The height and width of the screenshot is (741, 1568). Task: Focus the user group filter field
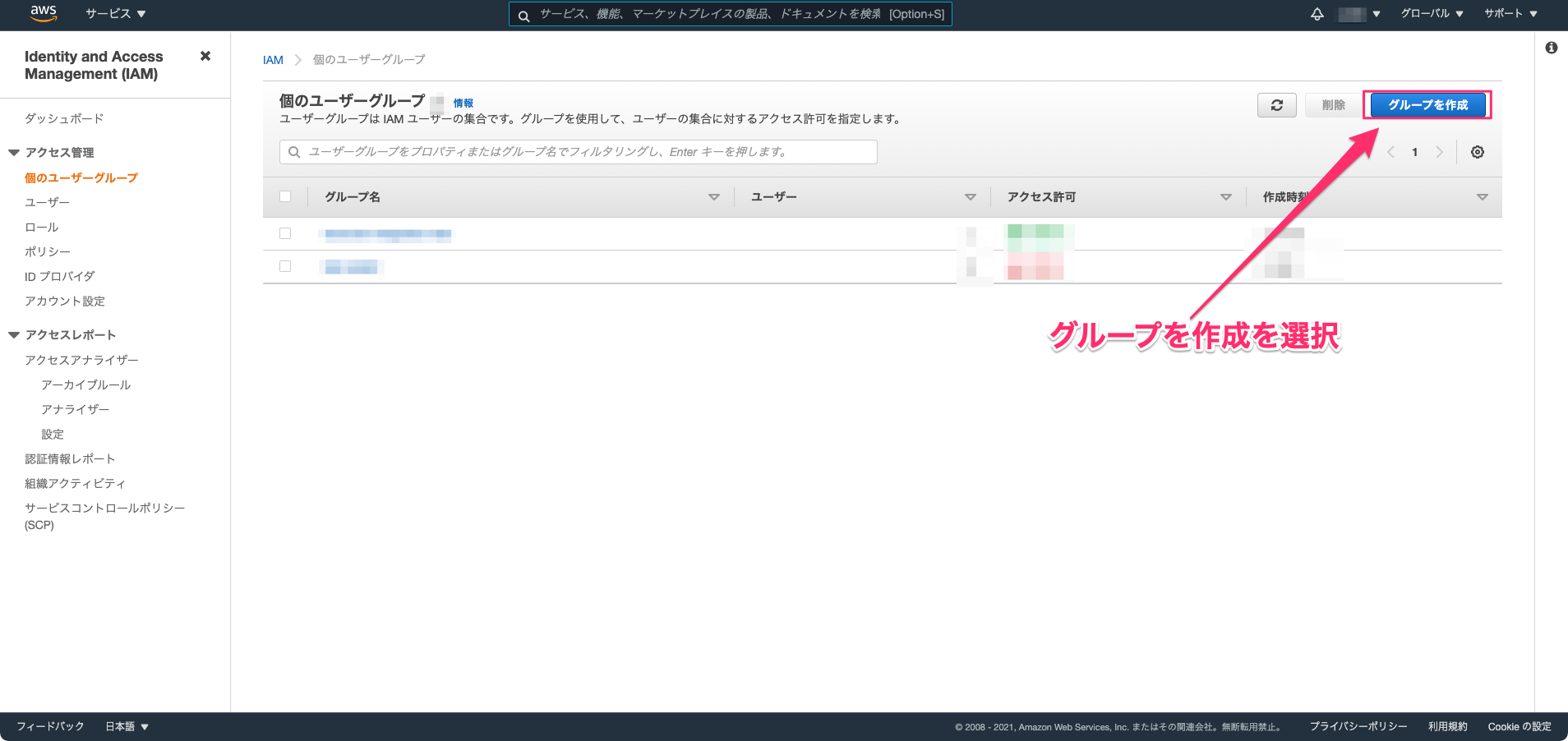coord(579,152)
